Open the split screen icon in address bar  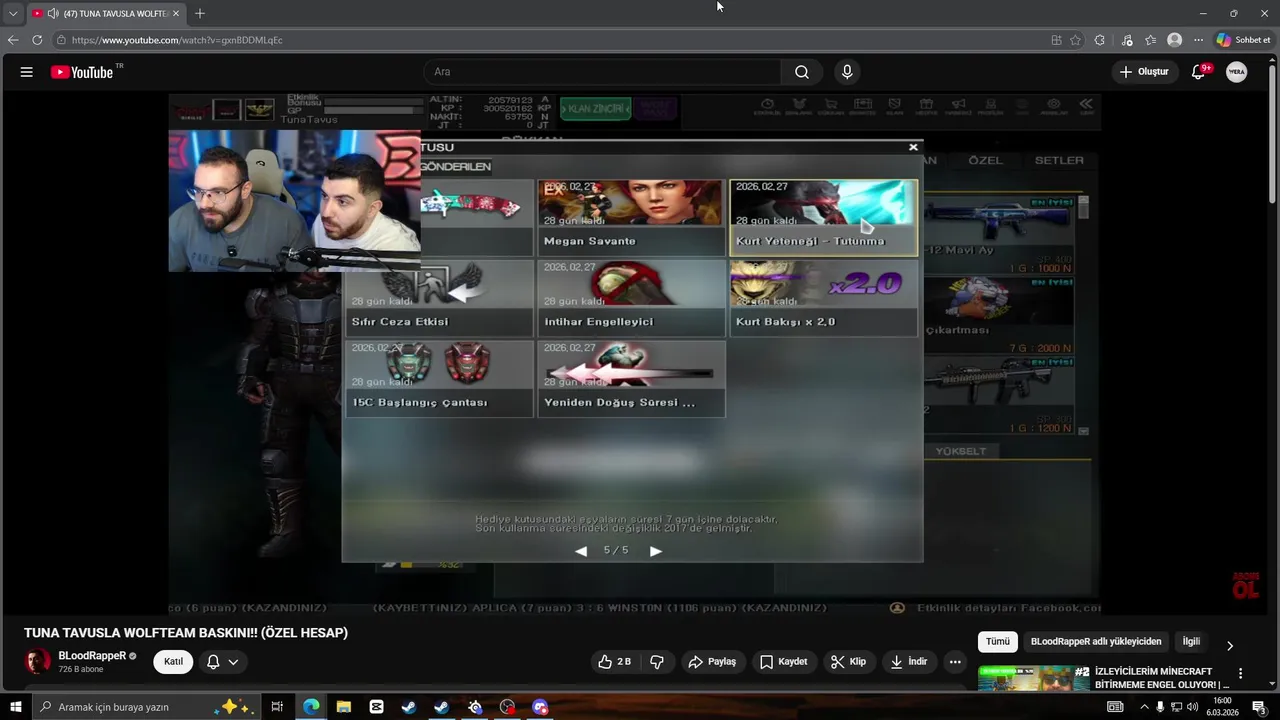point(1056,40)
